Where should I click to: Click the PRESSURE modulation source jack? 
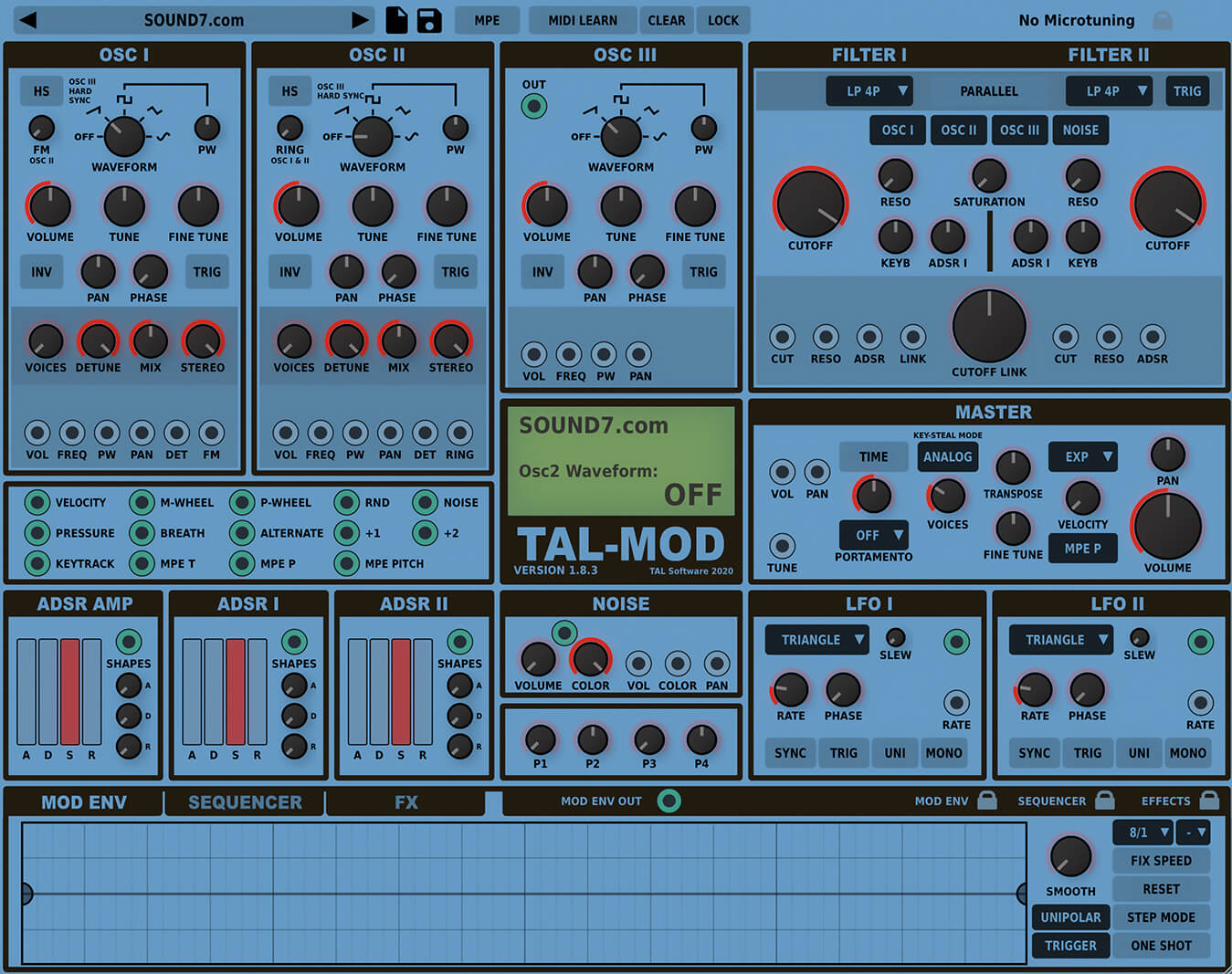point(37,533)
